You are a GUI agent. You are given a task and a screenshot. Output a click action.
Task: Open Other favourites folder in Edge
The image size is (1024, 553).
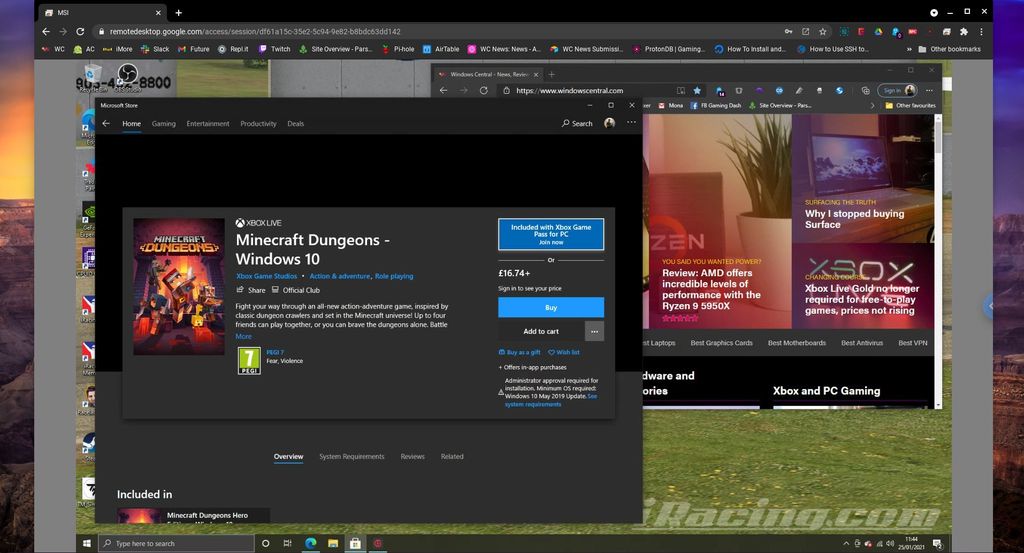point(910,105)
